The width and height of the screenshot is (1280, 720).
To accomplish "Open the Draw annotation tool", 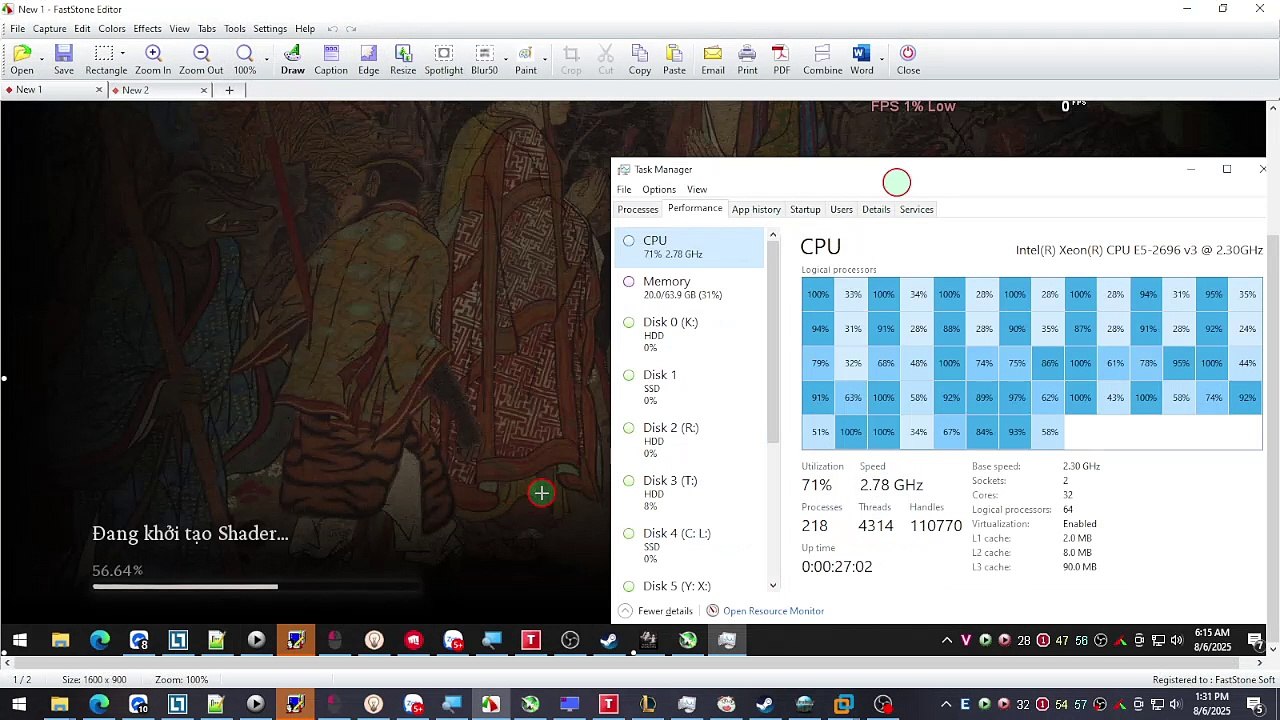I will (x=293, y=60).
